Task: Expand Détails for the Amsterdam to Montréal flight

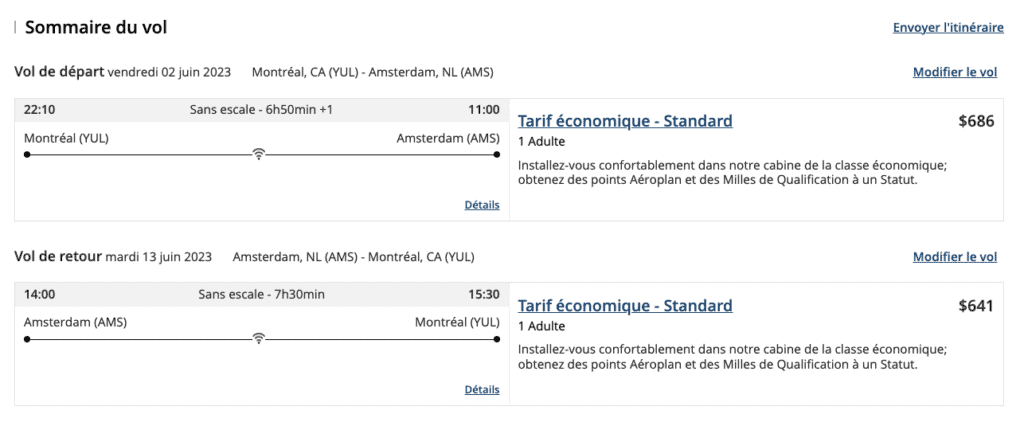Action: click(481, 389)
